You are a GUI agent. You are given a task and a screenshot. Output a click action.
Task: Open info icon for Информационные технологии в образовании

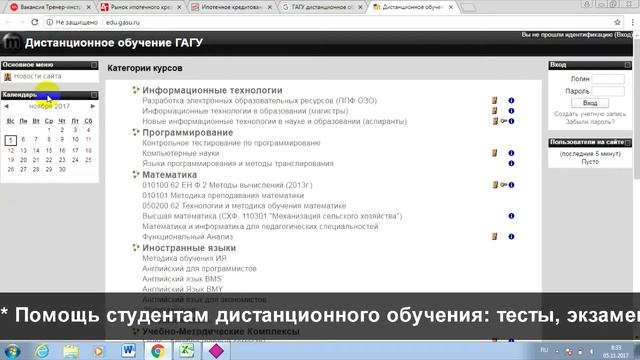[x=511, y=111]
